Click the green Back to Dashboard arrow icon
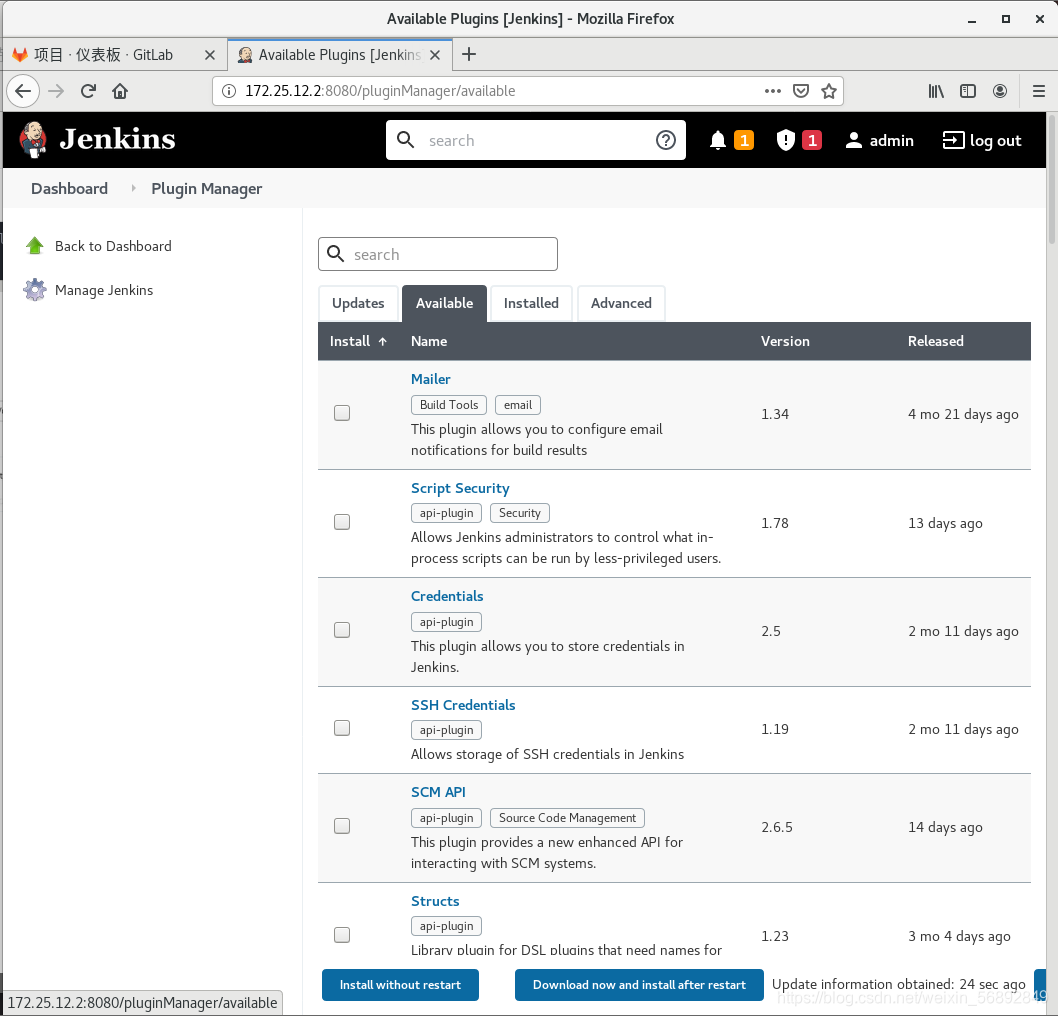This screenshot has width=1058, height=1016. point(34,246)
